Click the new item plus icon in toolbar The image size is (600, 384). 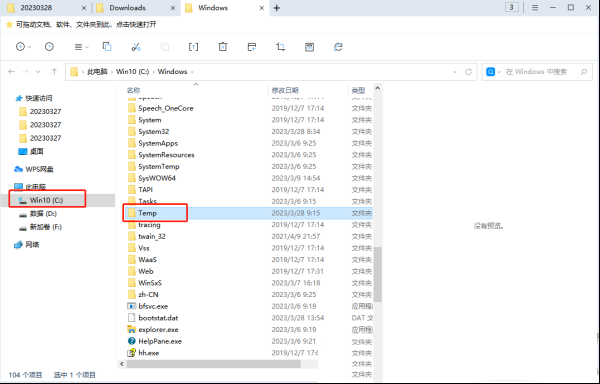point(20,47)
